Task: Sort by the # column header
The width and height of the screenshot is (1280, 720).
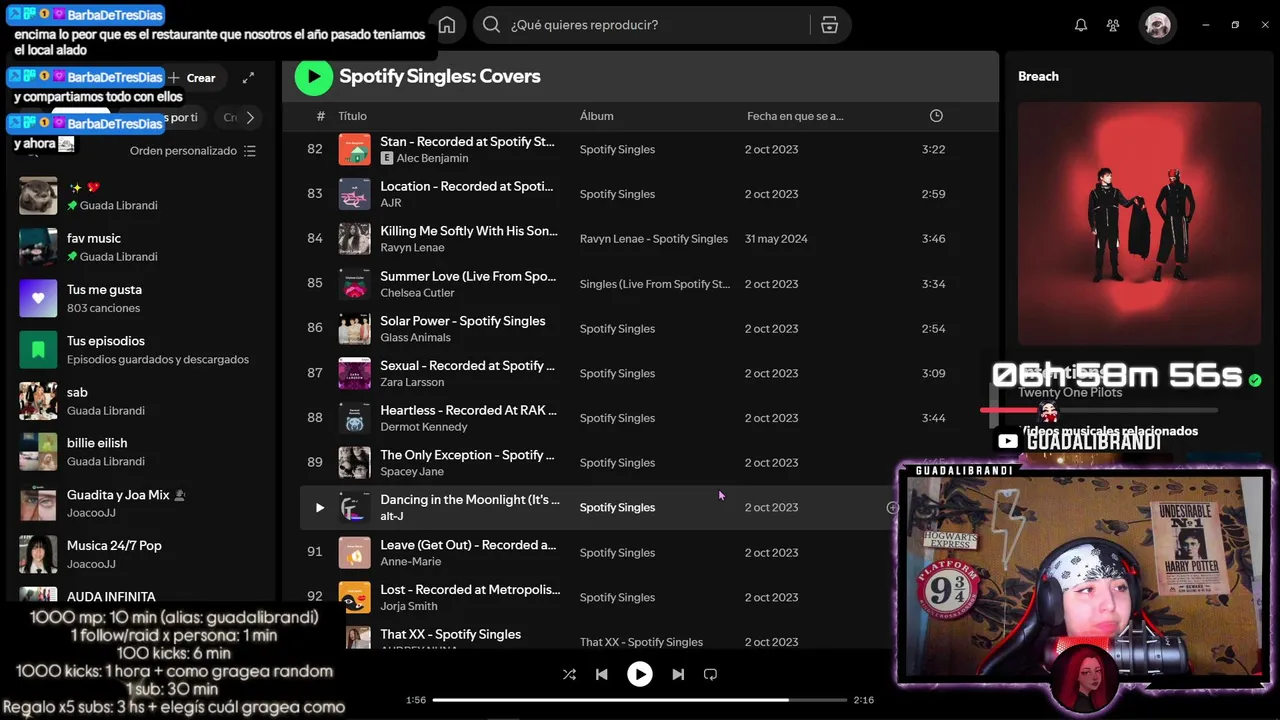Action: [x=320, y=116]
